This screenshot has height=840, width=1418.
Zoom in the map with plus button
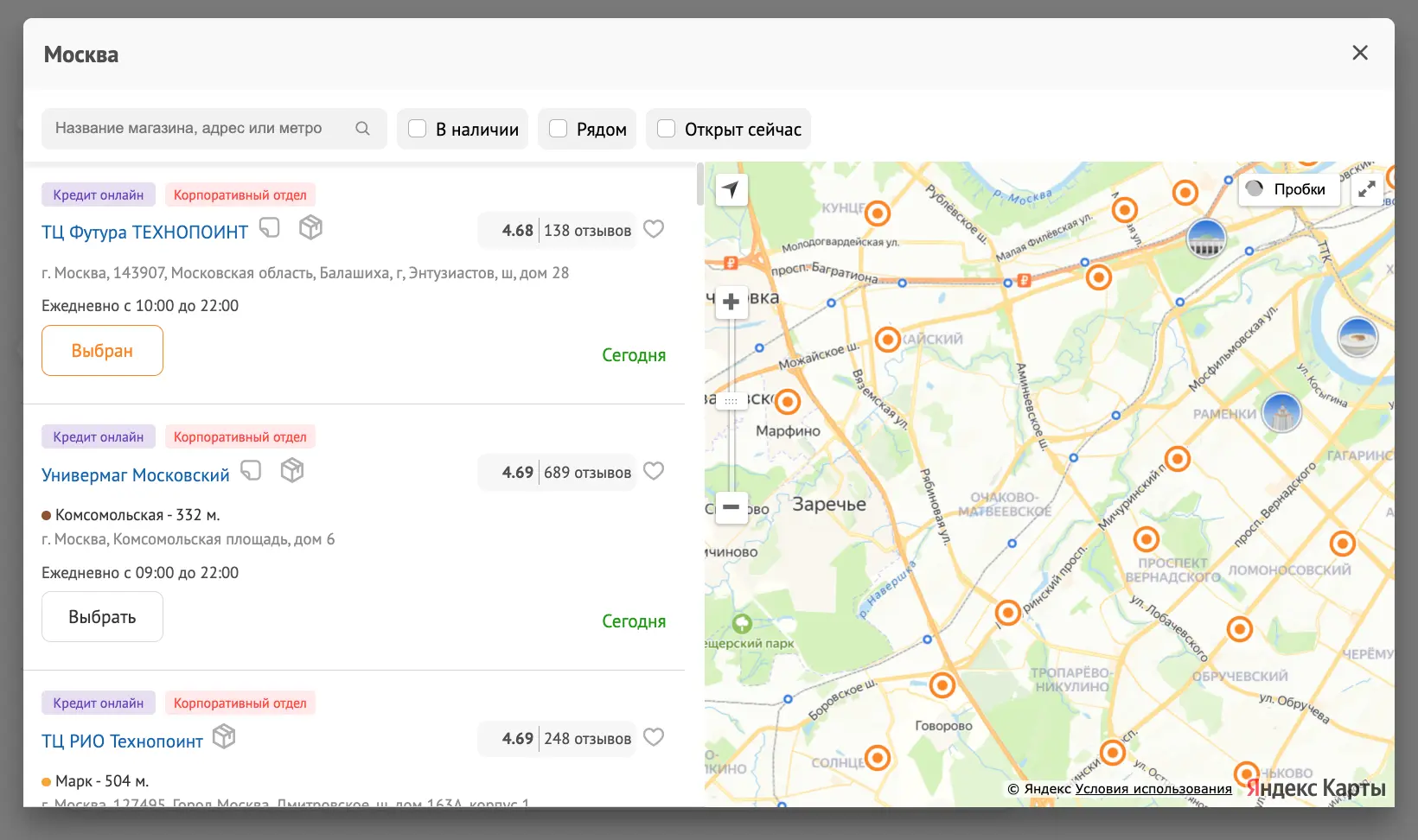tap(731, 302)
